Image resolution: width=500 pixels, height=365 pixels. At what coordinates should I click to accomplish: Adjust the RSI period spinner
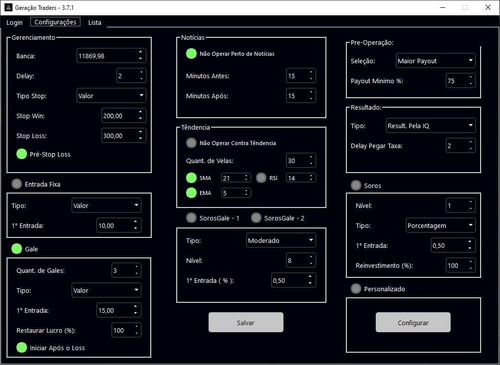(311, 178)
